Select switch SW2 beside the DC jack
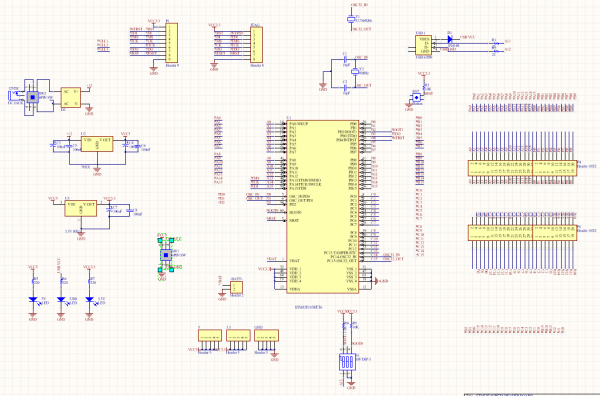Viewport: 600px width, 396px height. click(x=33, y=97)
